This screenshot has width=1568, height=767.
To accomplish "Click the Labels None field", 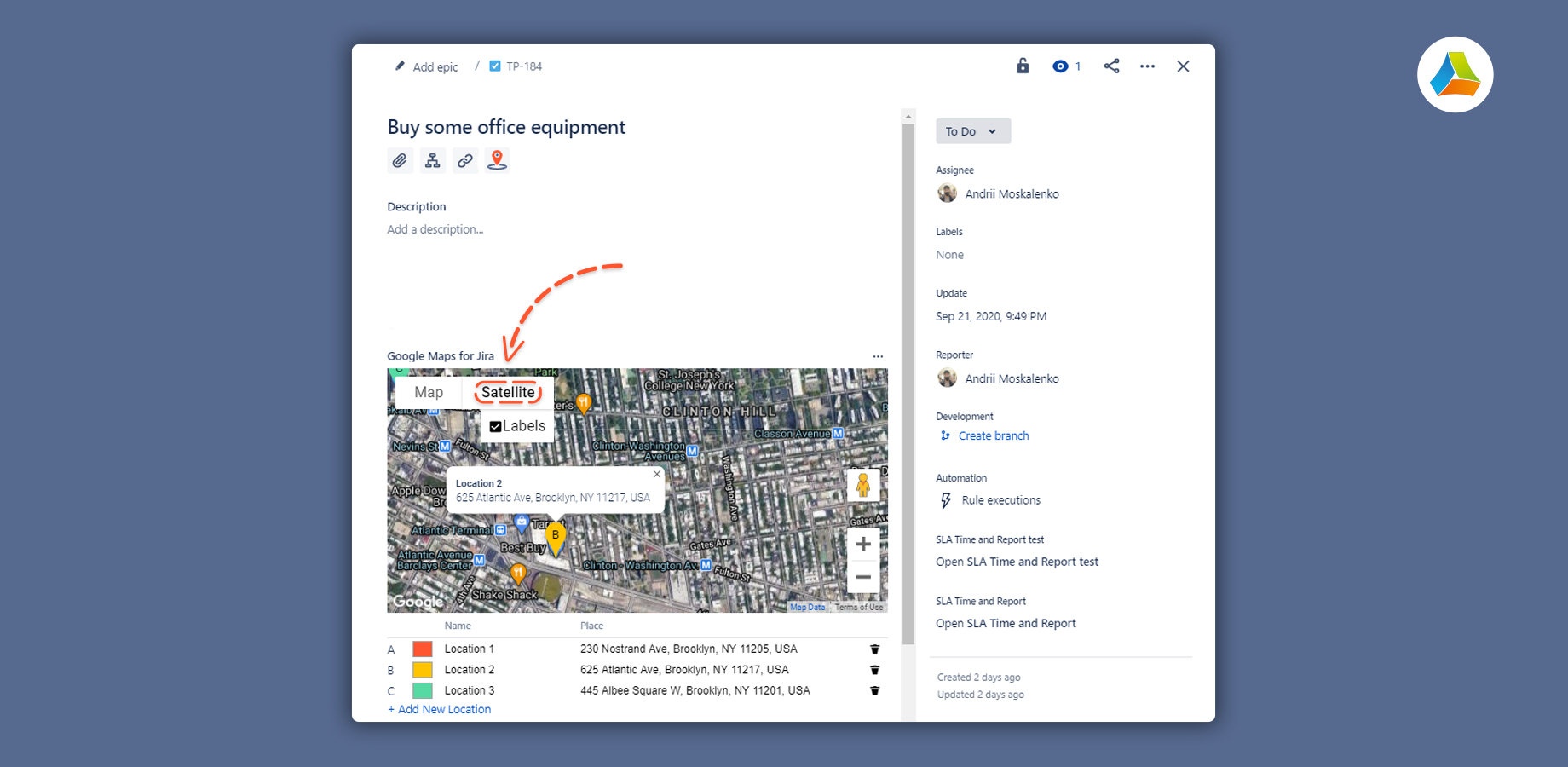I will coord(949,255).
